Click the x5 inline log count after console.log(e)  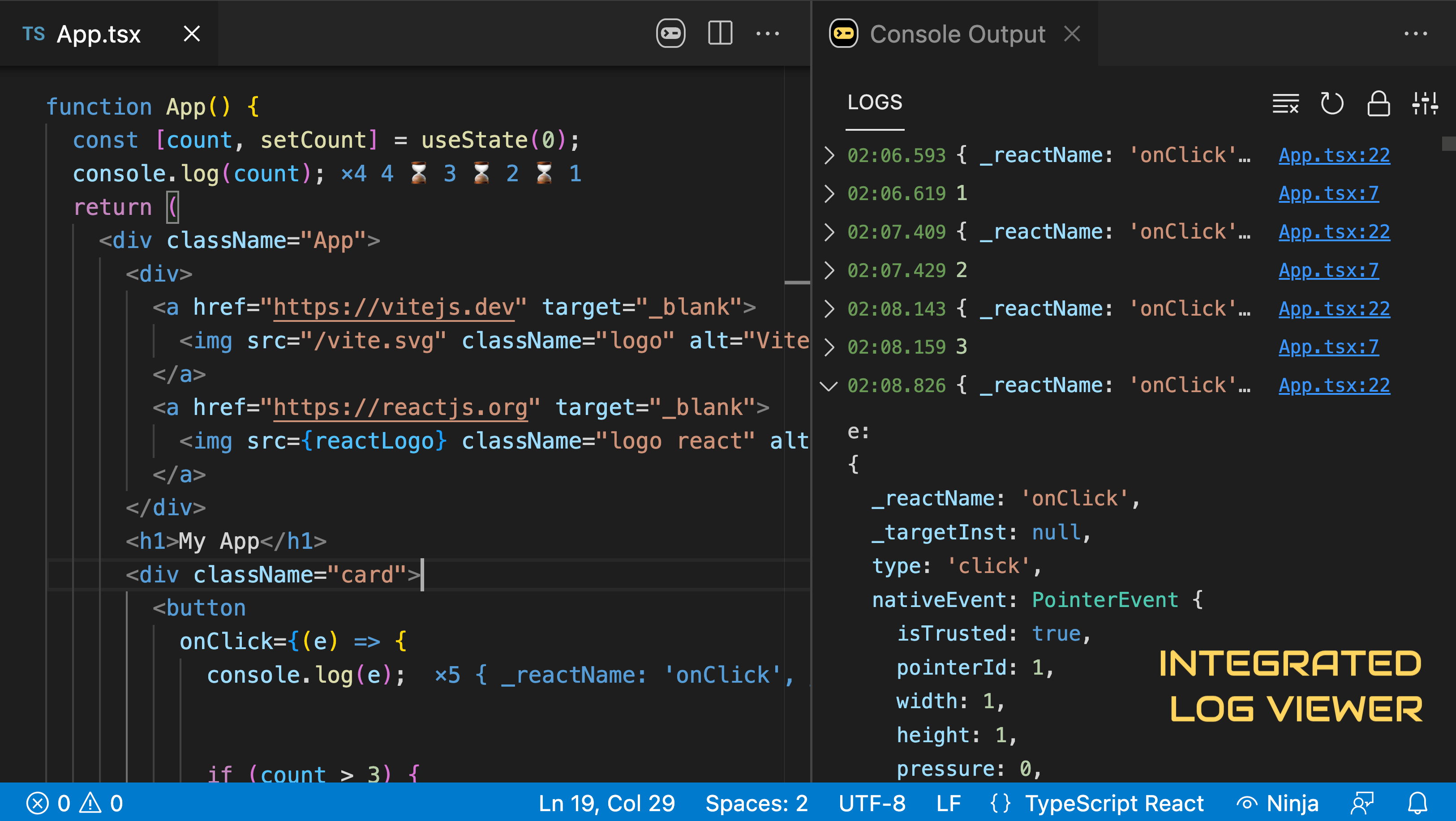(447, 675)
